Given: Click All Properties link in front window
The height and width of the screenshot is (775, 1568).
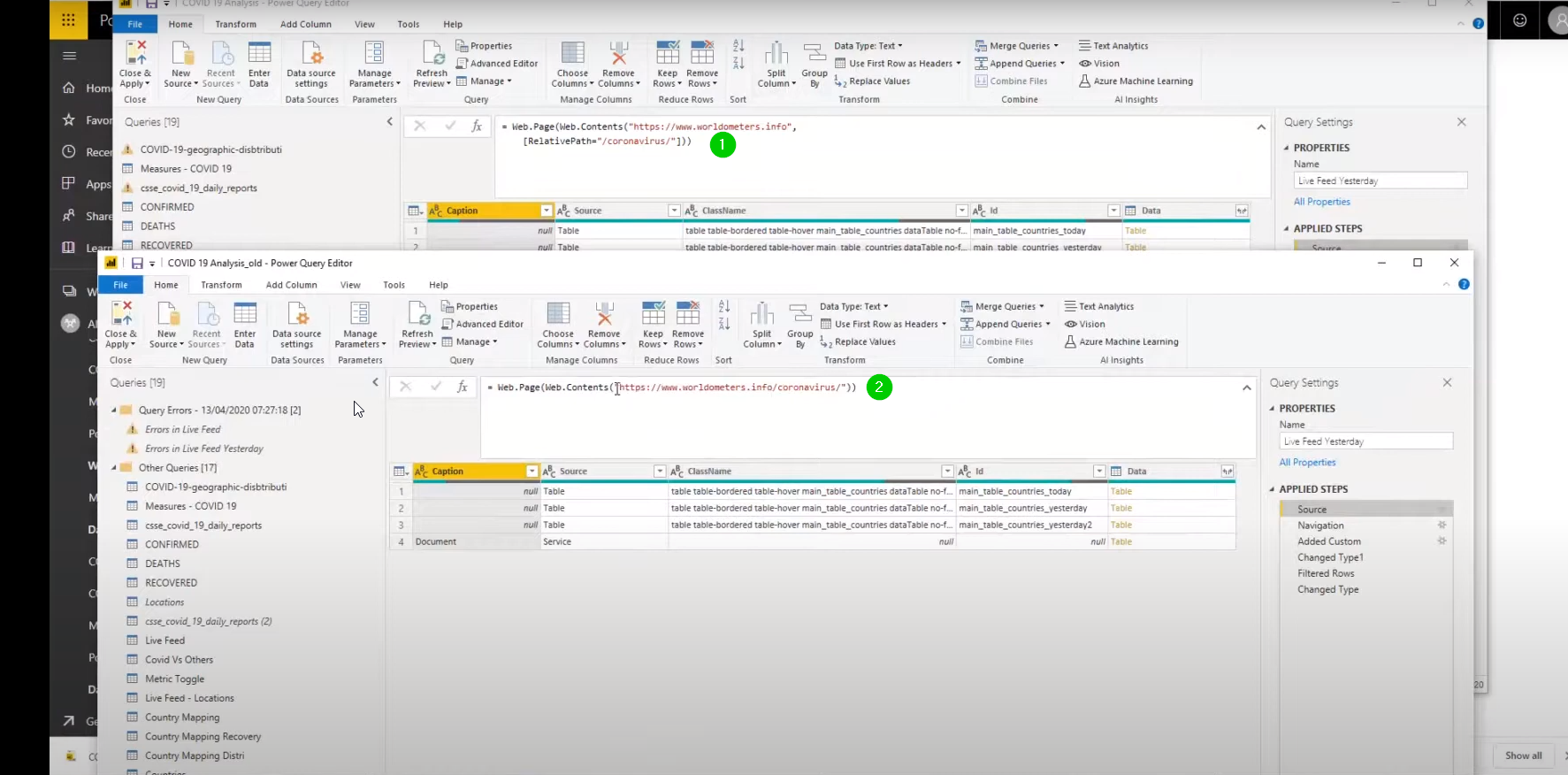Looking at the screenshot, I should pos(1307,463).
